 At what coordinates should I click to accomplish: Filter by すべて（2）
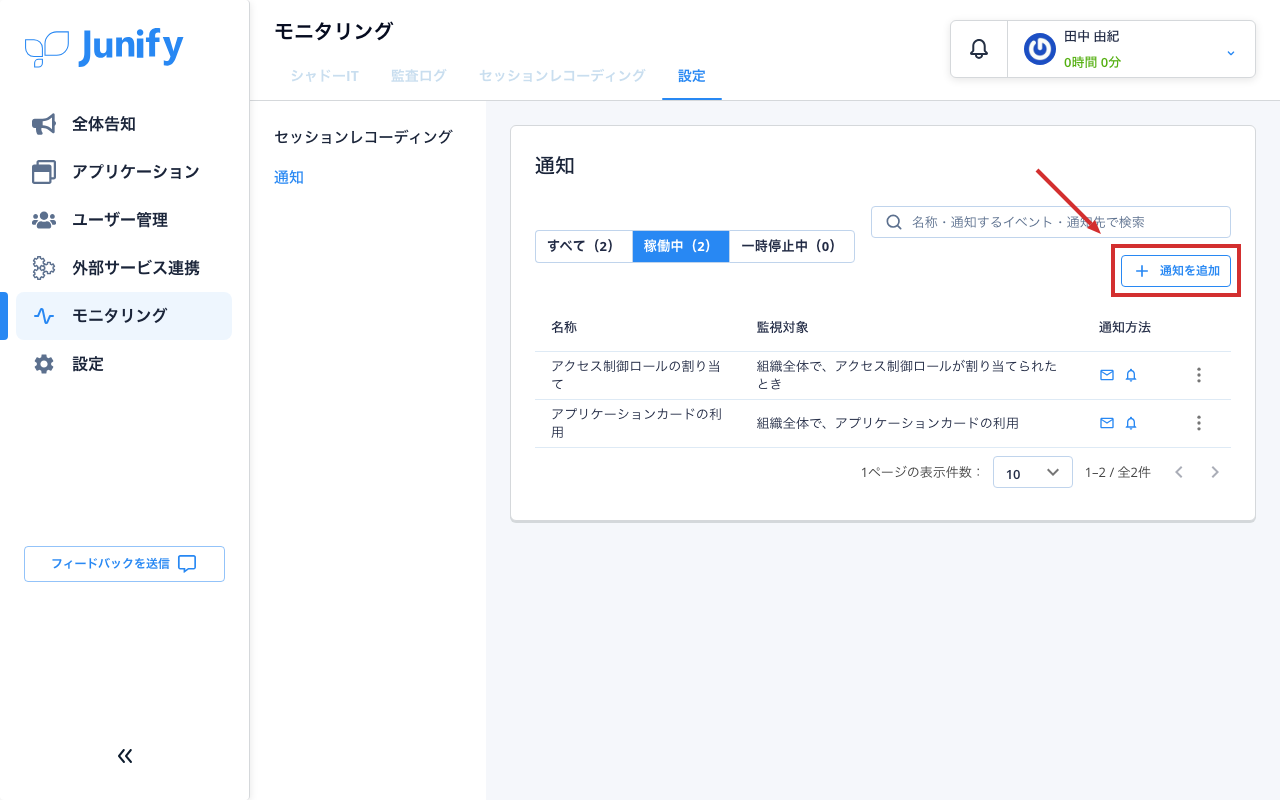coord(584,246)
